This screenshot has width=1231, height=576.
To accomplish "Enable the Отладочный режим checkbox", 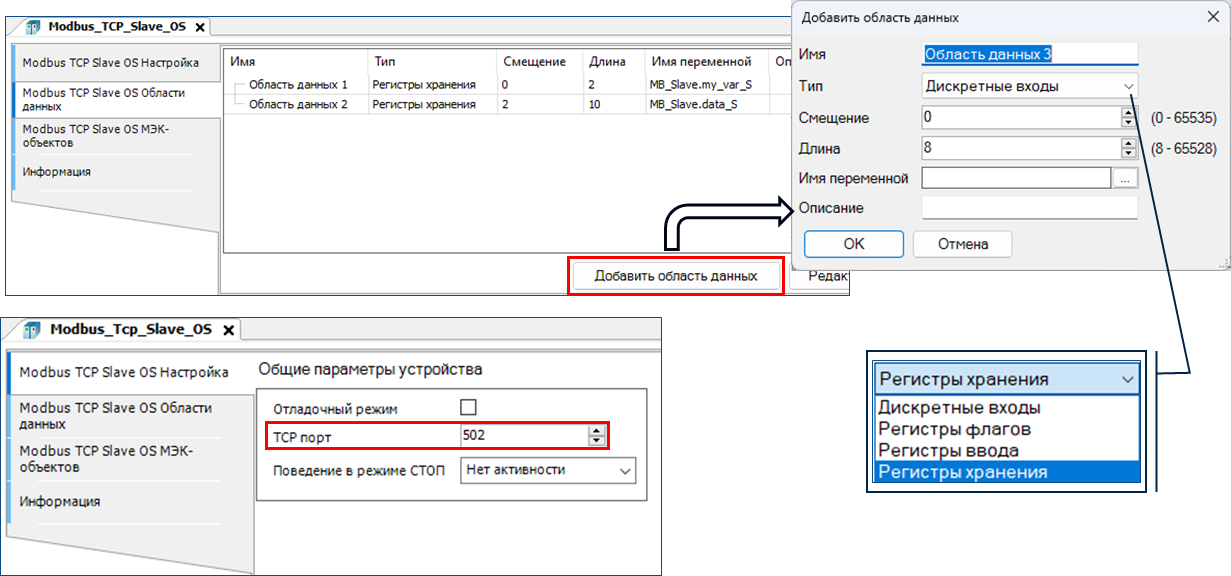I will pyautogui.click(x=468, y=407).
